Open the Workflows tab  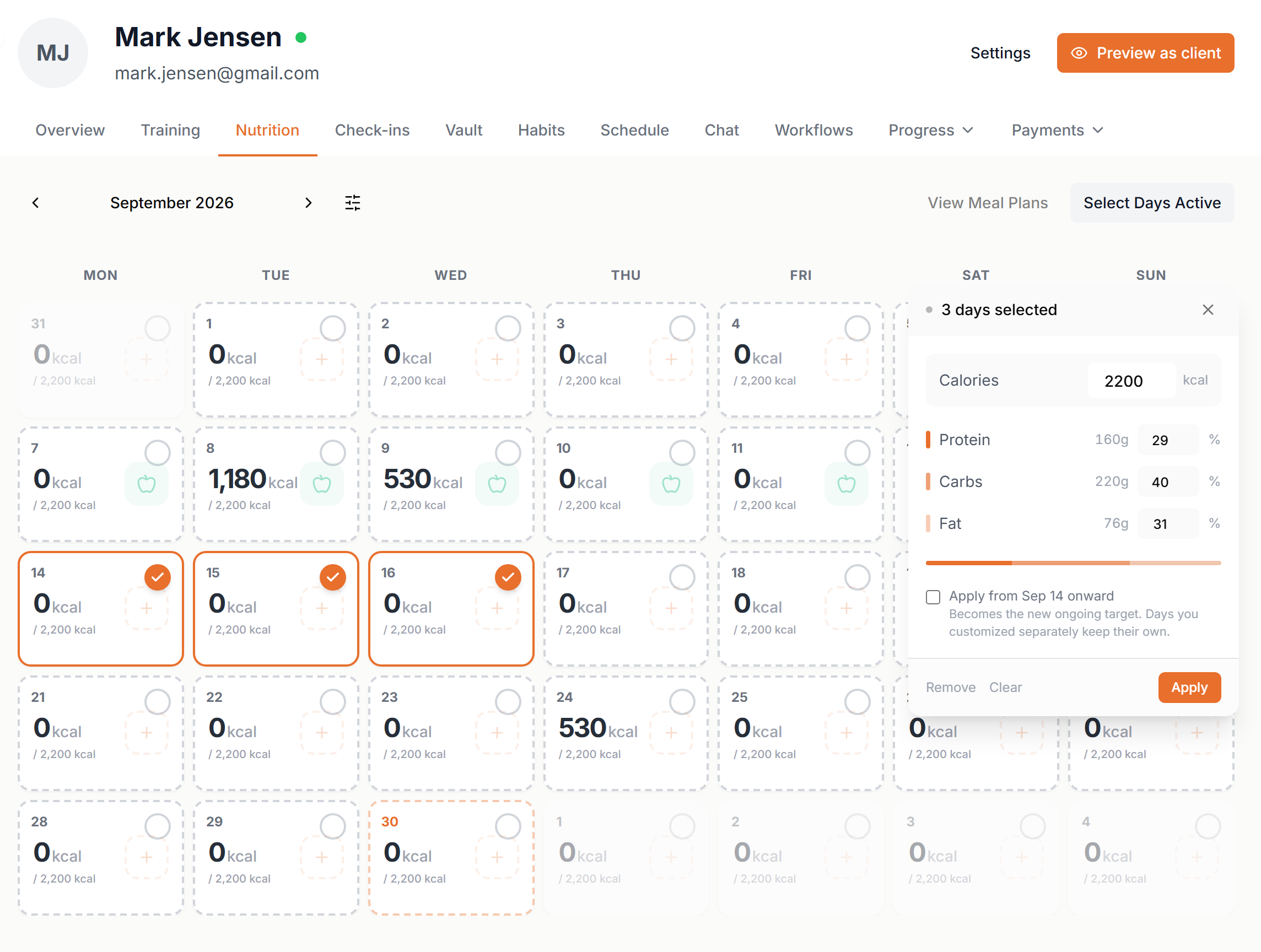[x=813, y=131]
